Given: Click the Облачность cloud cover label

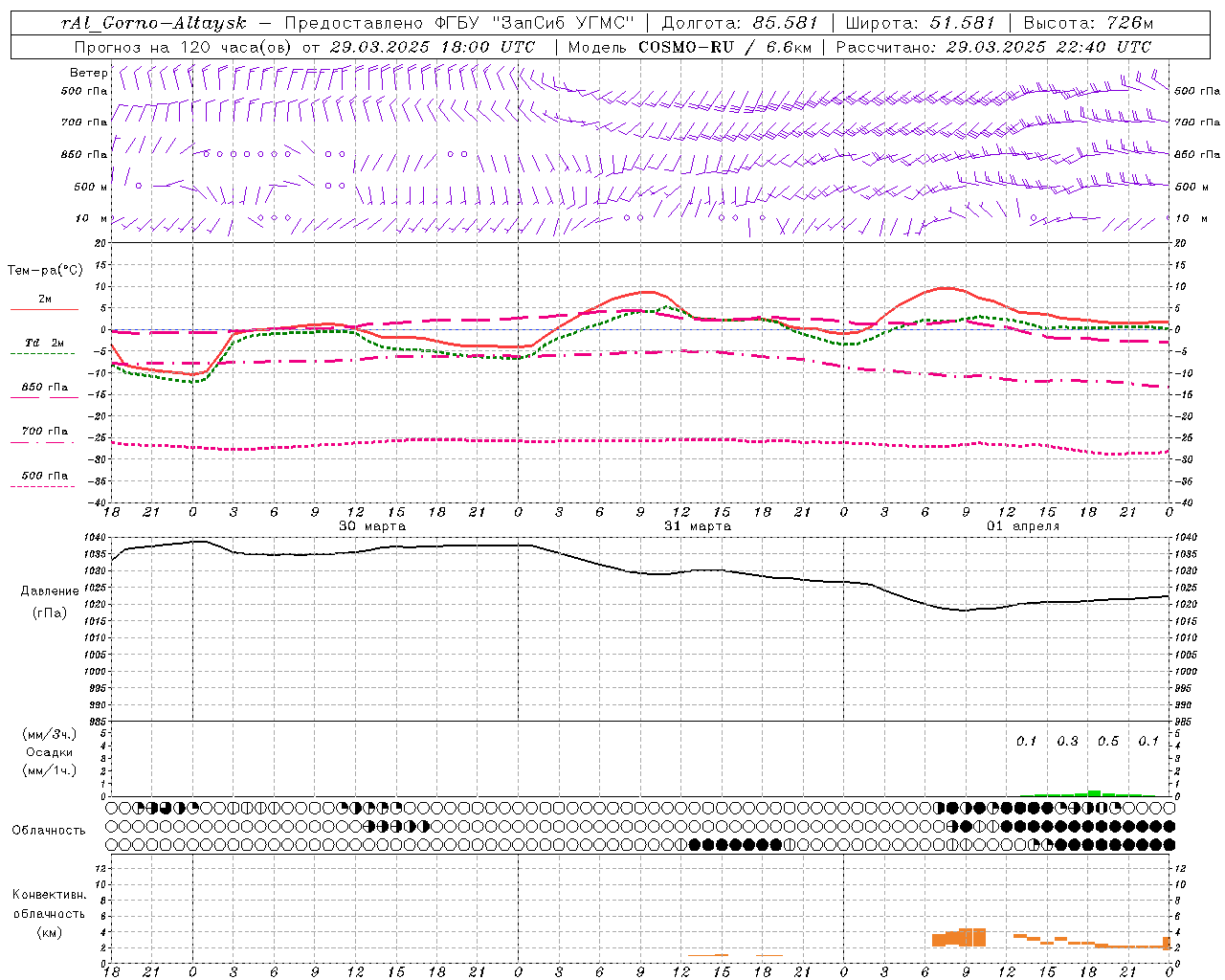Looking at the screenshot, I should [49, 830].
